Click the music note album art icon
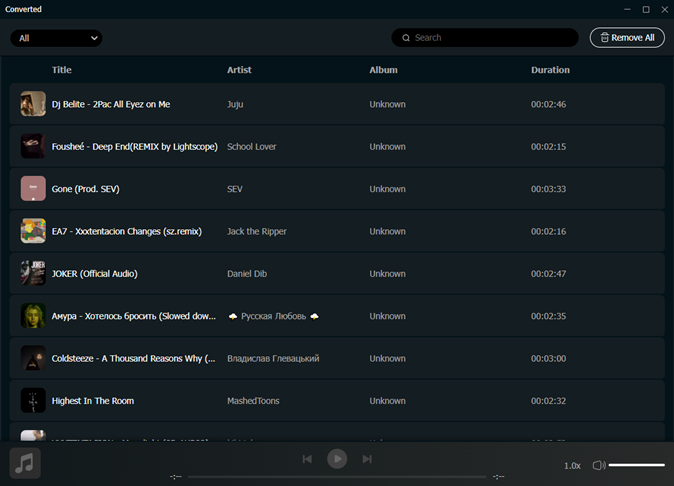Viewport: 674px width, 486px height. (25, 464)
